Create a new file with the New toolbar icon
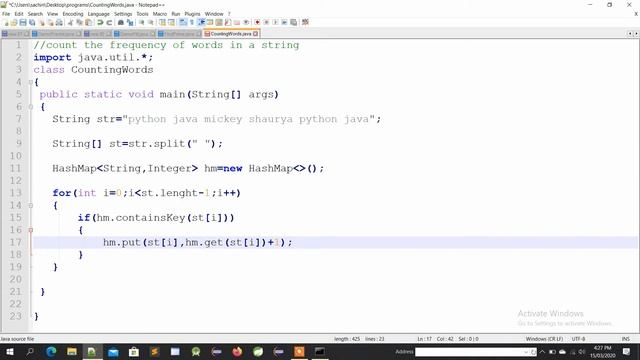The image size is (640, 360). pos(6,22)
